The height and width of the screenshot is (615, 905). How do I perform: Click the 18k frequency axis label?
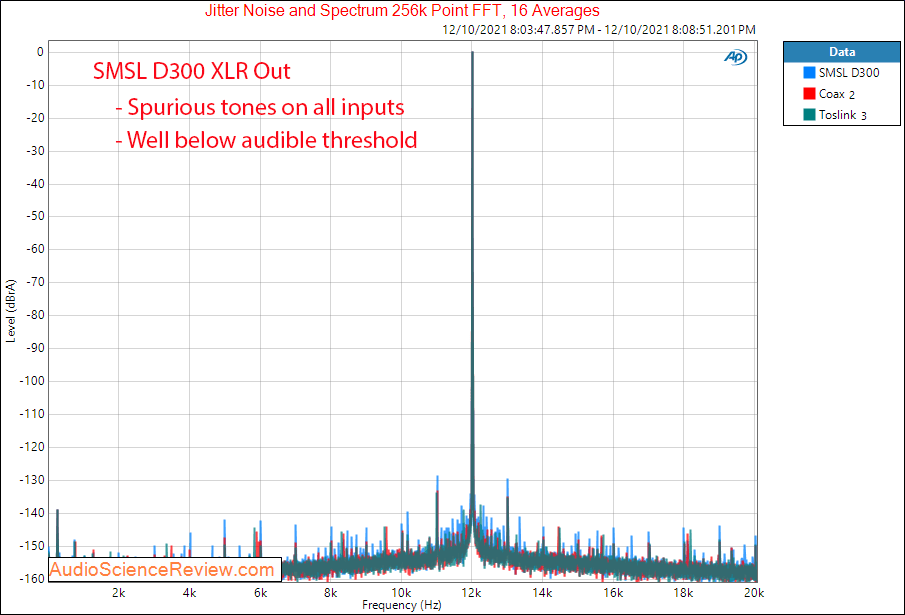click(x=683, y=593)
